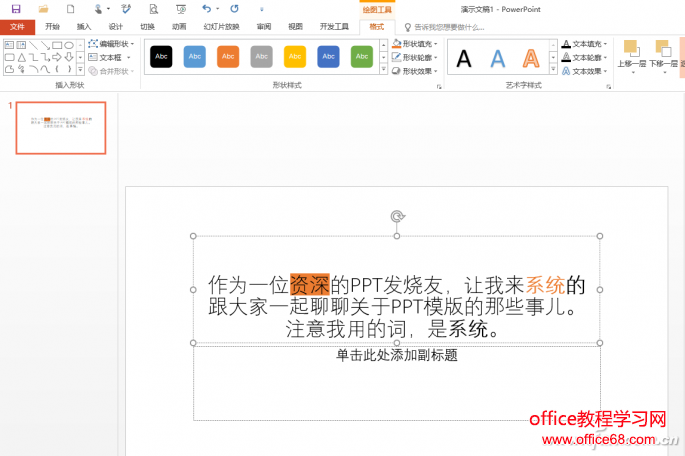Screen dimensions: 685x456
Task: Open the 文件 file tab
Action: pos(17,27)
